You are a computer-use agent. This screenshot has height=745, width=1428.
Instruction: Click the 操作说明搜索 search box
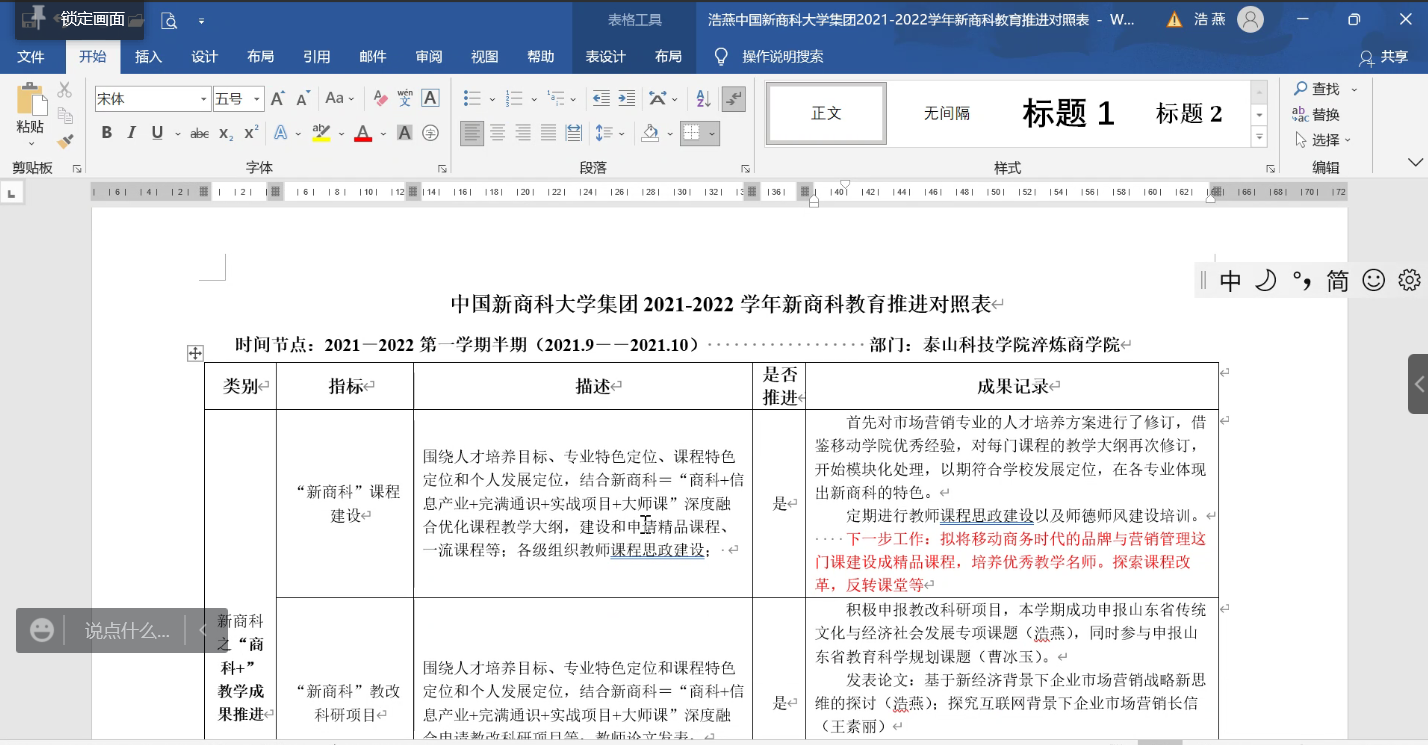point(782,57)
